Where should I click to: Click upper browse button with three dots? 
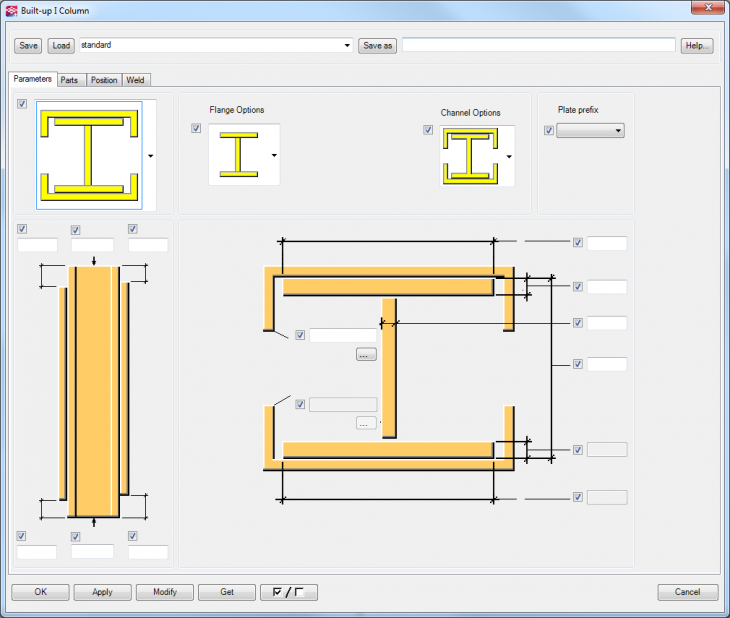[366, 354]
